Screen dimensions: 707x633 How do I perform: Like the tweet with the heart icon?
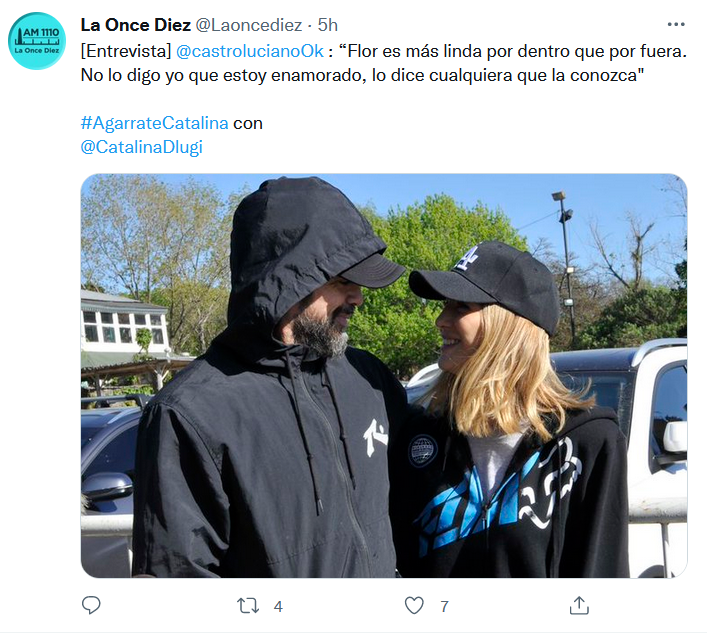(x=414, y=605)
